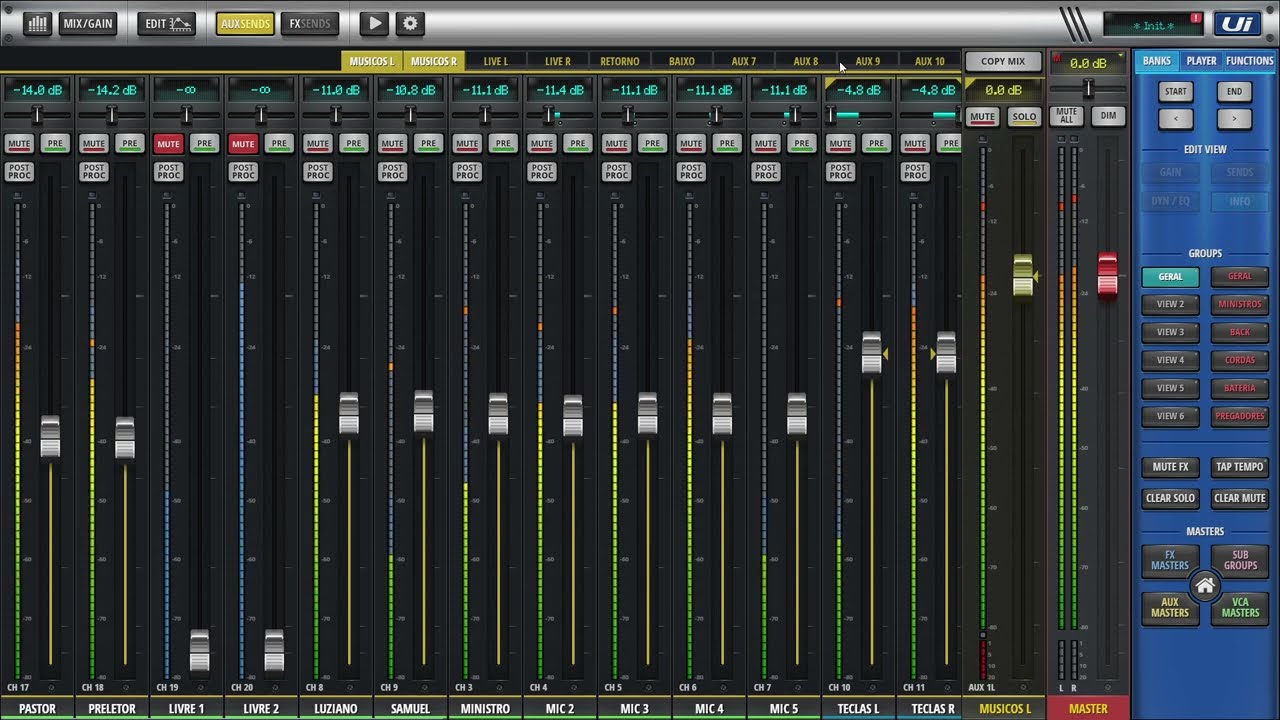Click CLEAR MUTE button
1280x720 pixels.
tap(1240, 498)
